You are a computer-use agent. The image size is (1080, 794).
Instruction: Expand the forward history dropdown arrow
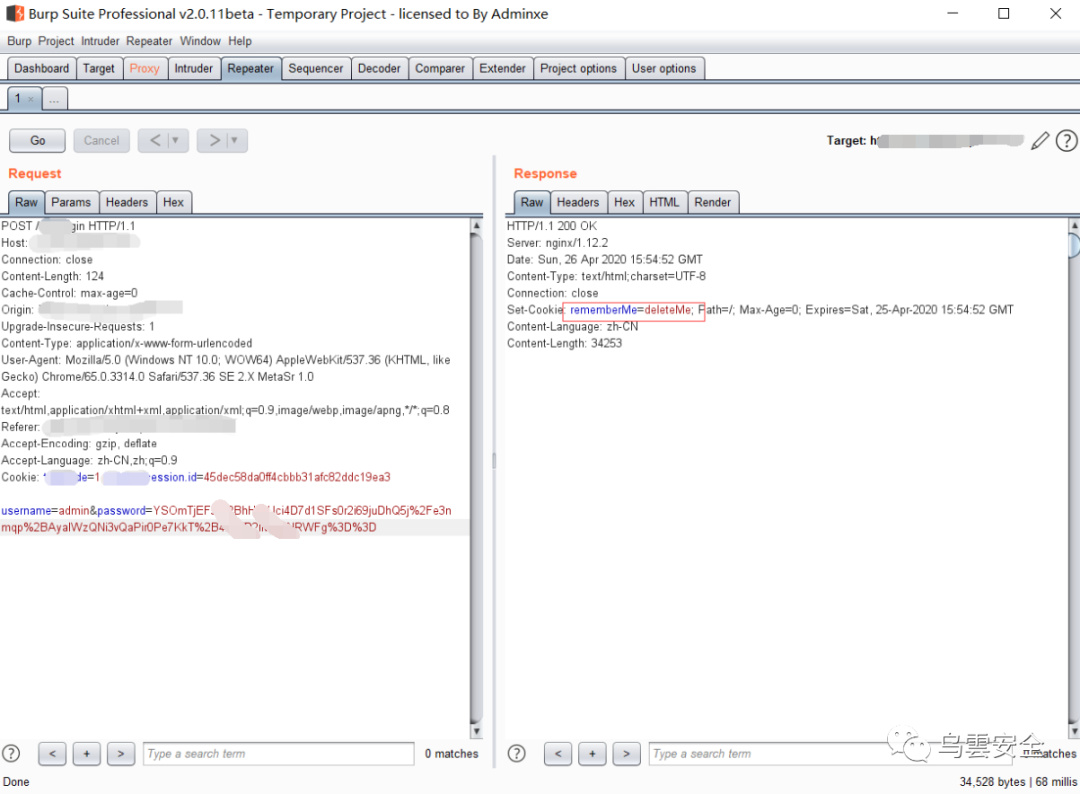point(235,140)
